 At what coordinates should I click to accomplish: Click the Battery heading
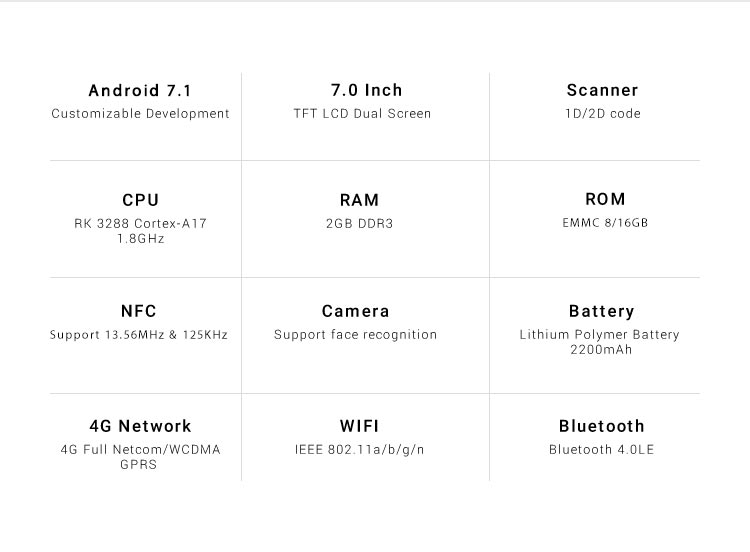[x=601, y=311]
